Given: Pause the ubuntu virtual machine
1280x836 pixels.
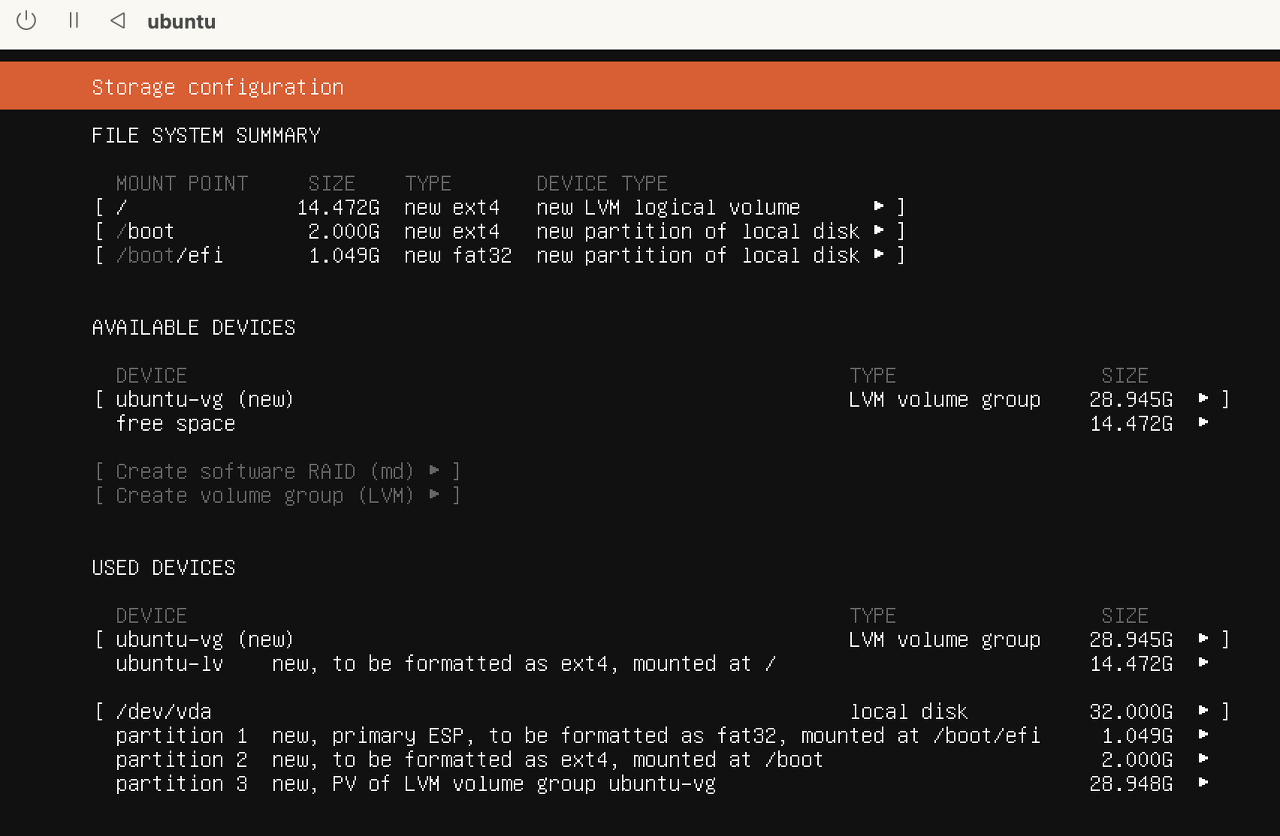Looking at the screenshot, I should [x=73, y=20].
